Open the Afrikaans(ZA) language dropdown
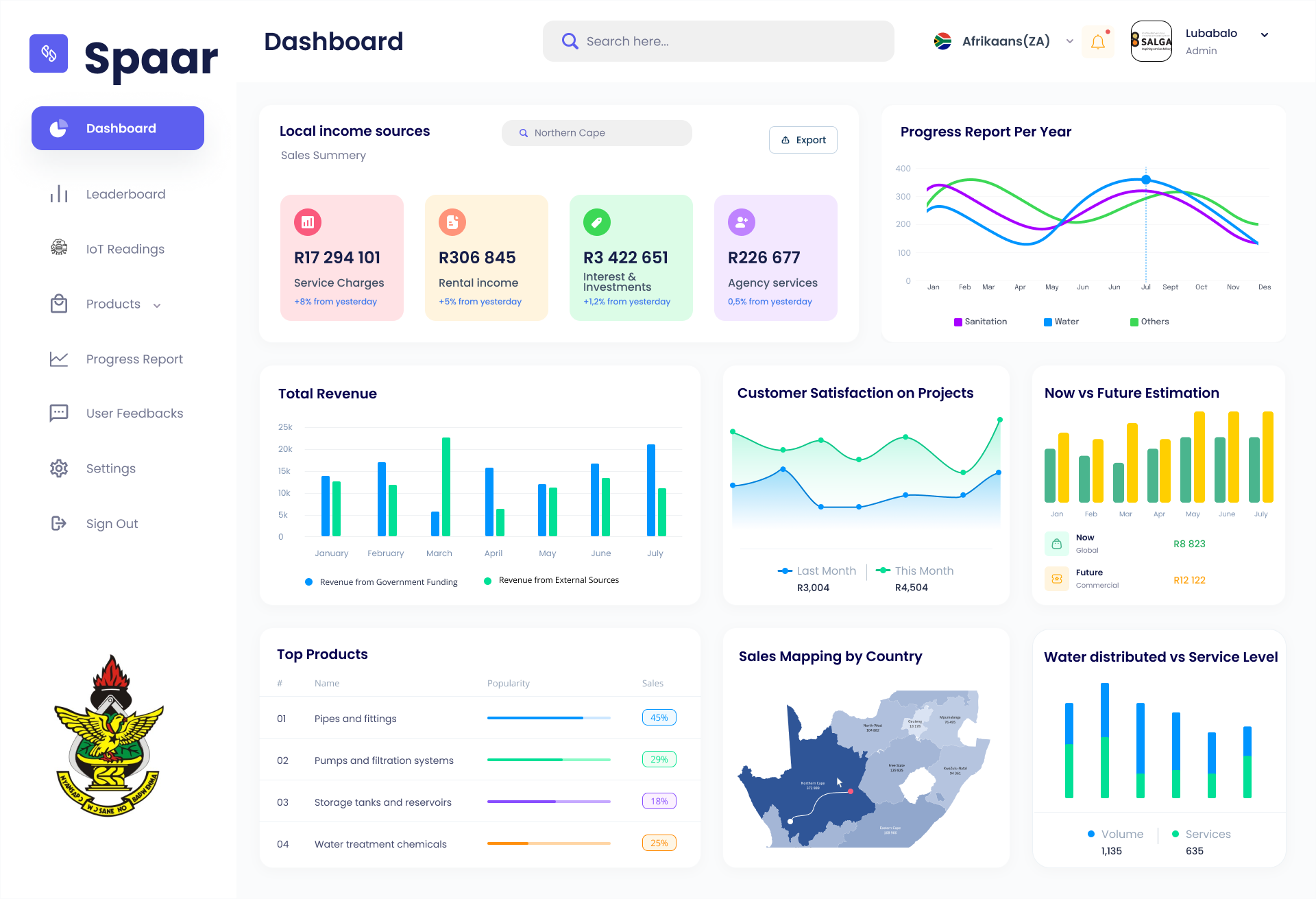The image size is (1316, 899). click(x=1004, y=41)
